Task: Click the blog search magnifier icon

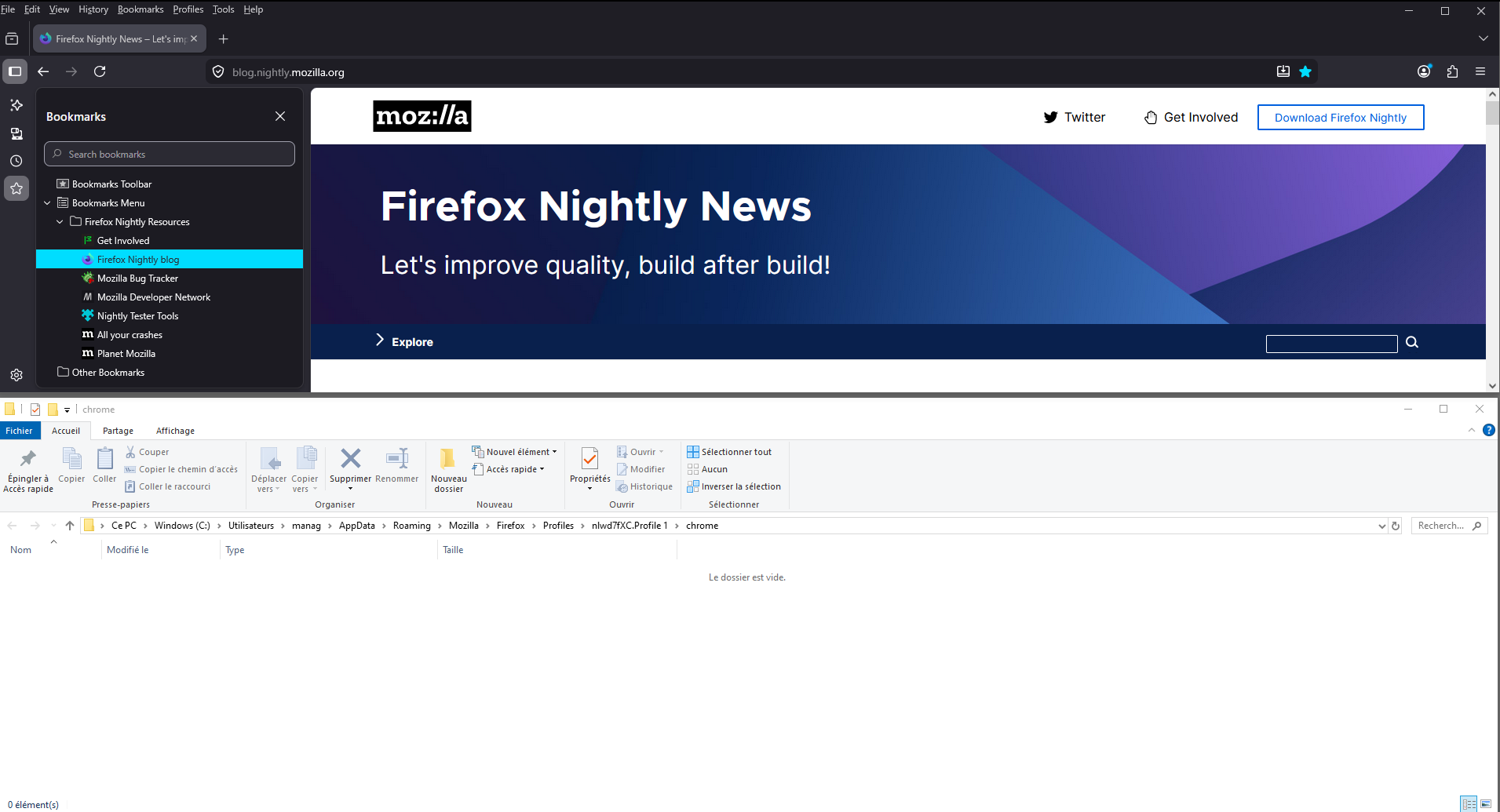Action: (1412, 342)
